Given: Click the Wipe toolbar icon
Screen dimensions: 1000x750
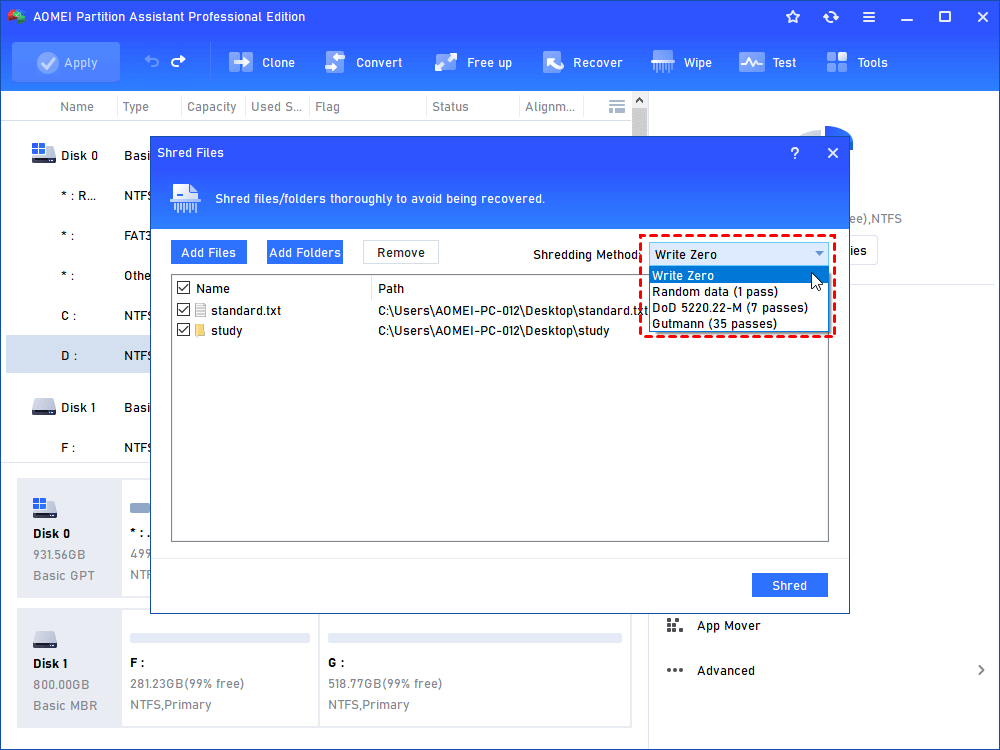Looking at the screenshot, I should pyautogui.click(x=663, y=62).
